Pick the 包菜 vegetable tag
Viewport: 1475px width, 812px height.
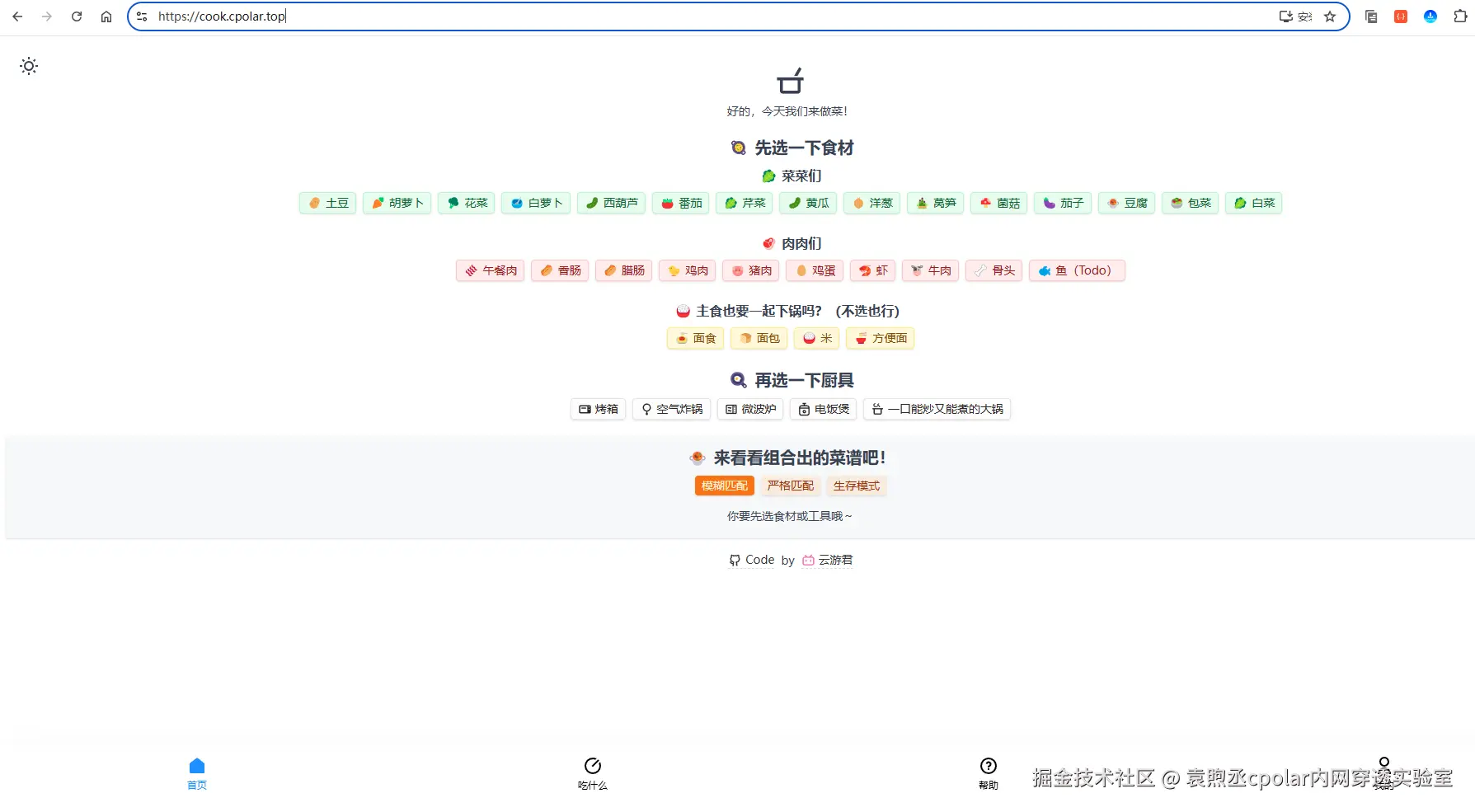point(1191,203)
